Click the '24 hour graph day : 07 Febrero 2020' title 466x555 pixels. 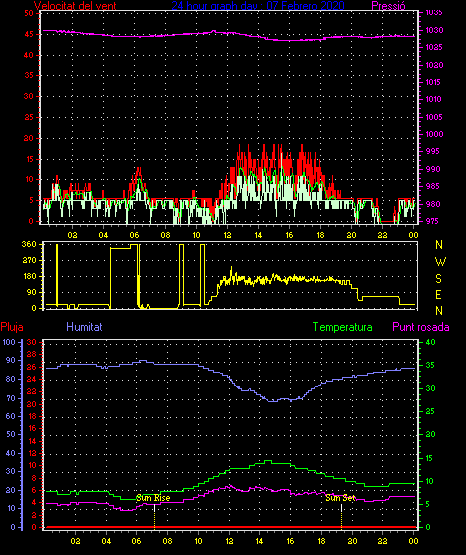258,6
